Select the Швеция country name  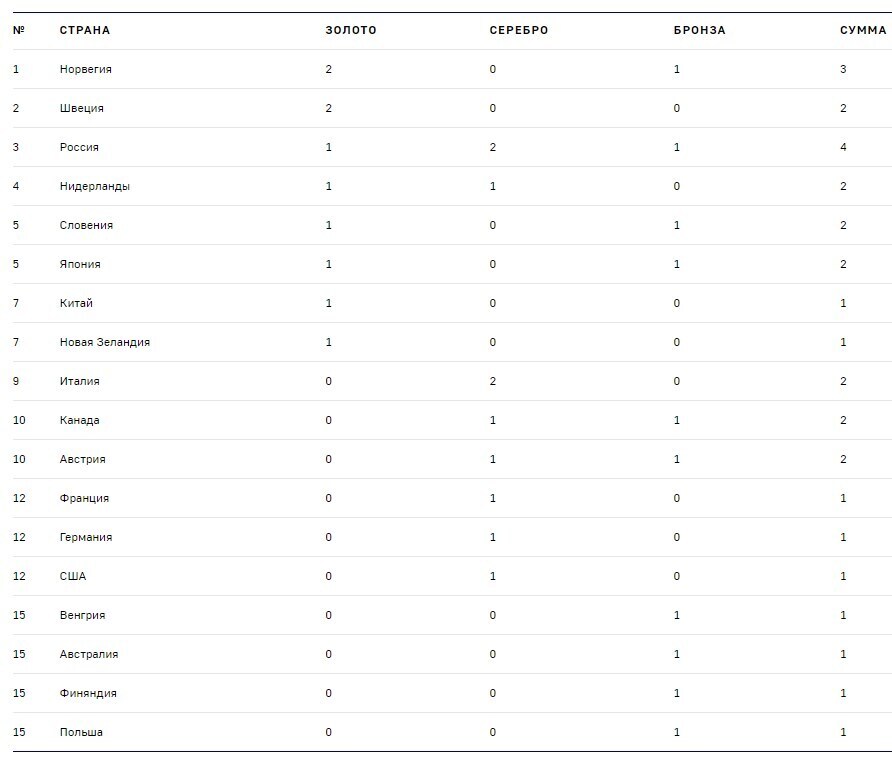click(82, 108)
